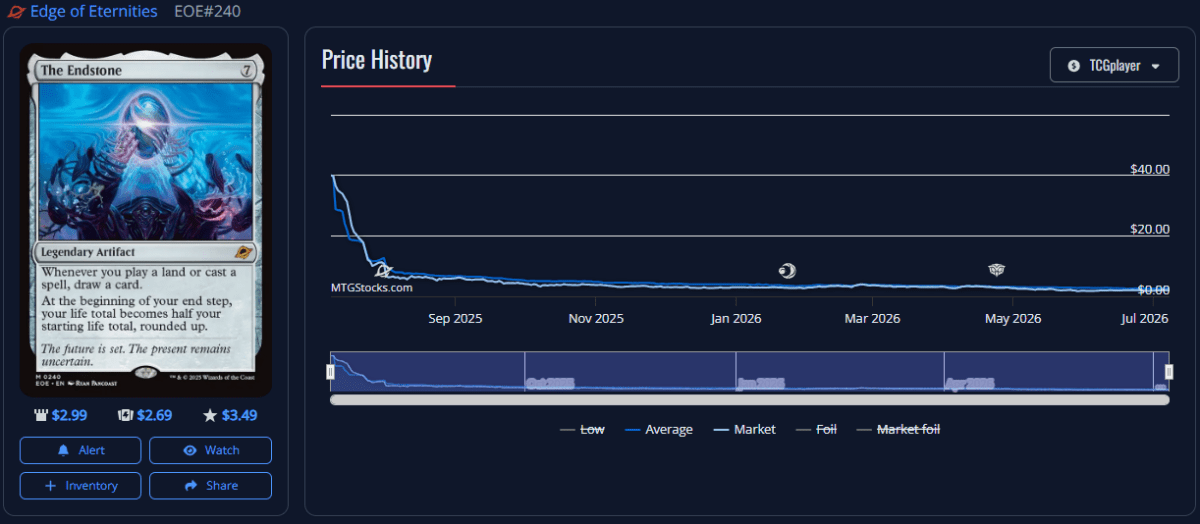Image resolution: width=1200 pixels, height=524 pixels.
Task: Click the cards icon beside $2.69
Action: click(x=126, y=415)
